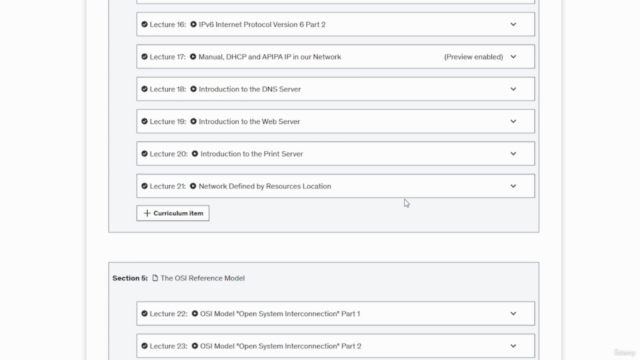Add a new Curriculum item
The height and width of the screenshot is (360, 640).
tap(173, 213)
